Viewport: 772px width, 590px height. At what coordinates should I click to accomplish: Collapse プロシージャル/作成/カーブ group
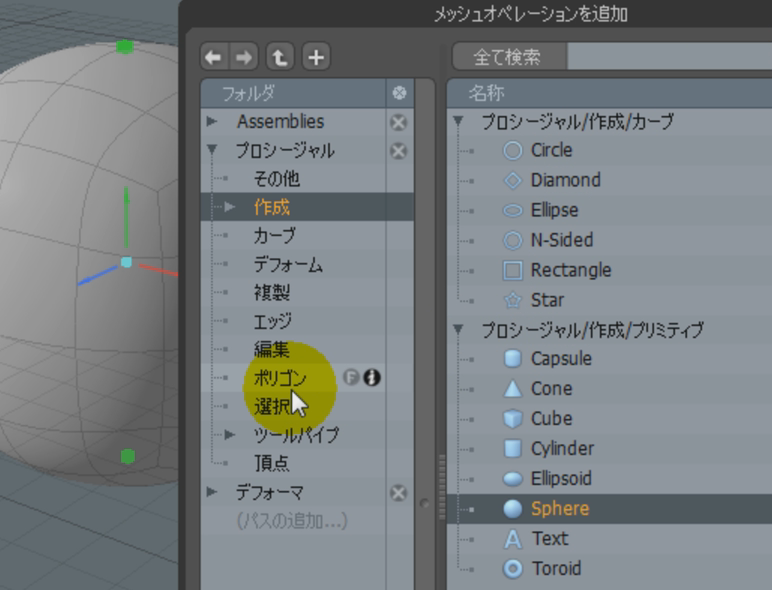coord(459,122)
